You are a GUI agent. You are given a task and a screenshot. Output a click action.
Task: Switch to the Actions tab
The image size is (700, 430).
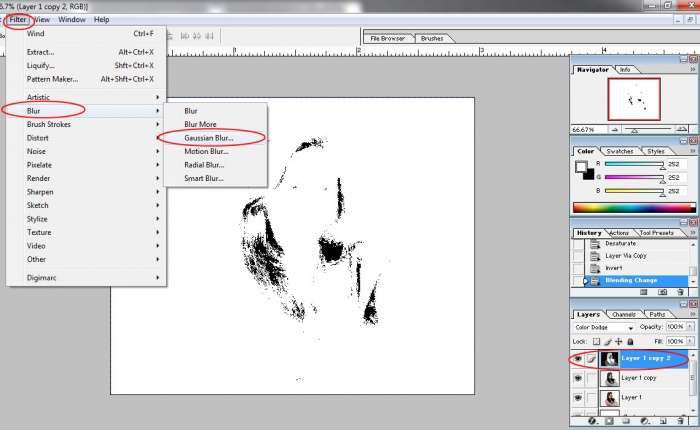[x=619, y=233]
